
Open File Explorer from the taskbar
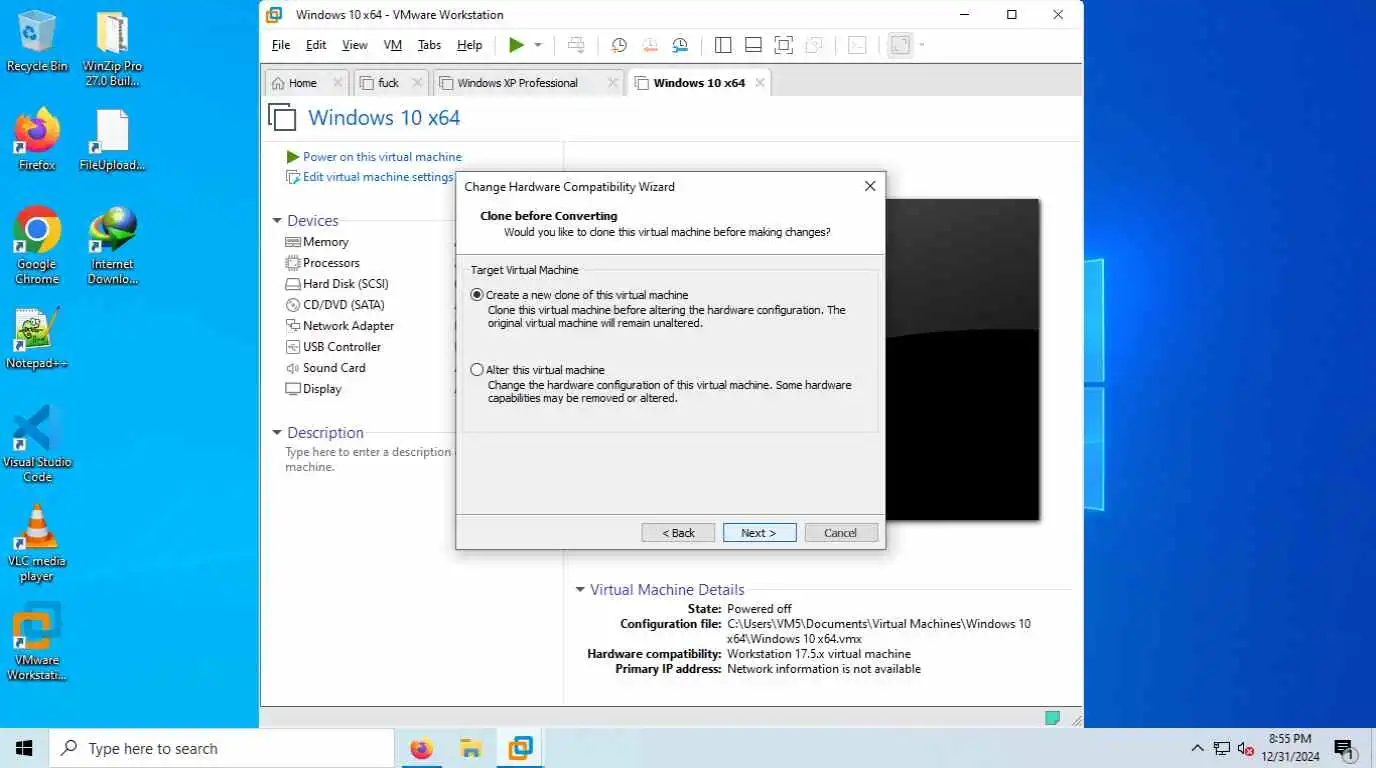point(471,748)
